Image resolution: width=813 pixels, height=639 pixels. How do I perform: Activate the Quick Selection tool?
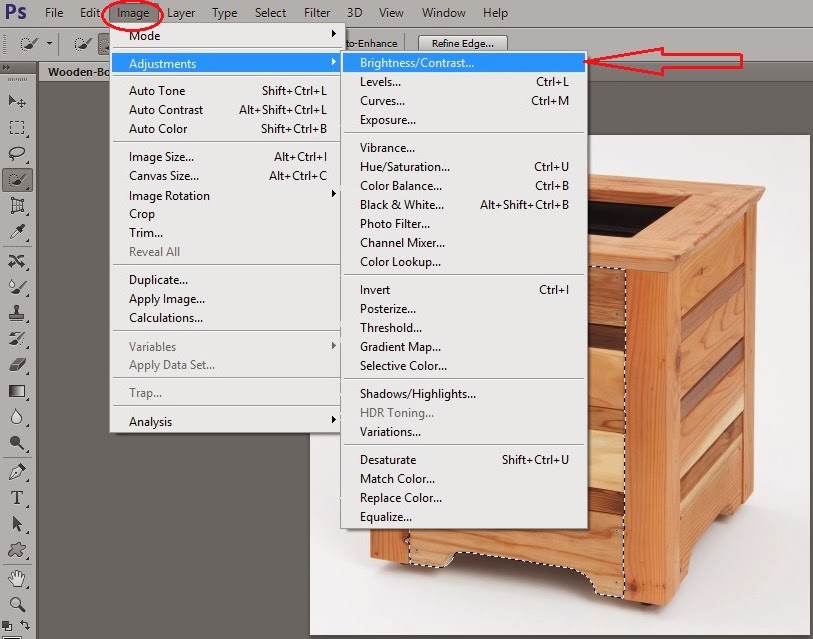(17, 180)
